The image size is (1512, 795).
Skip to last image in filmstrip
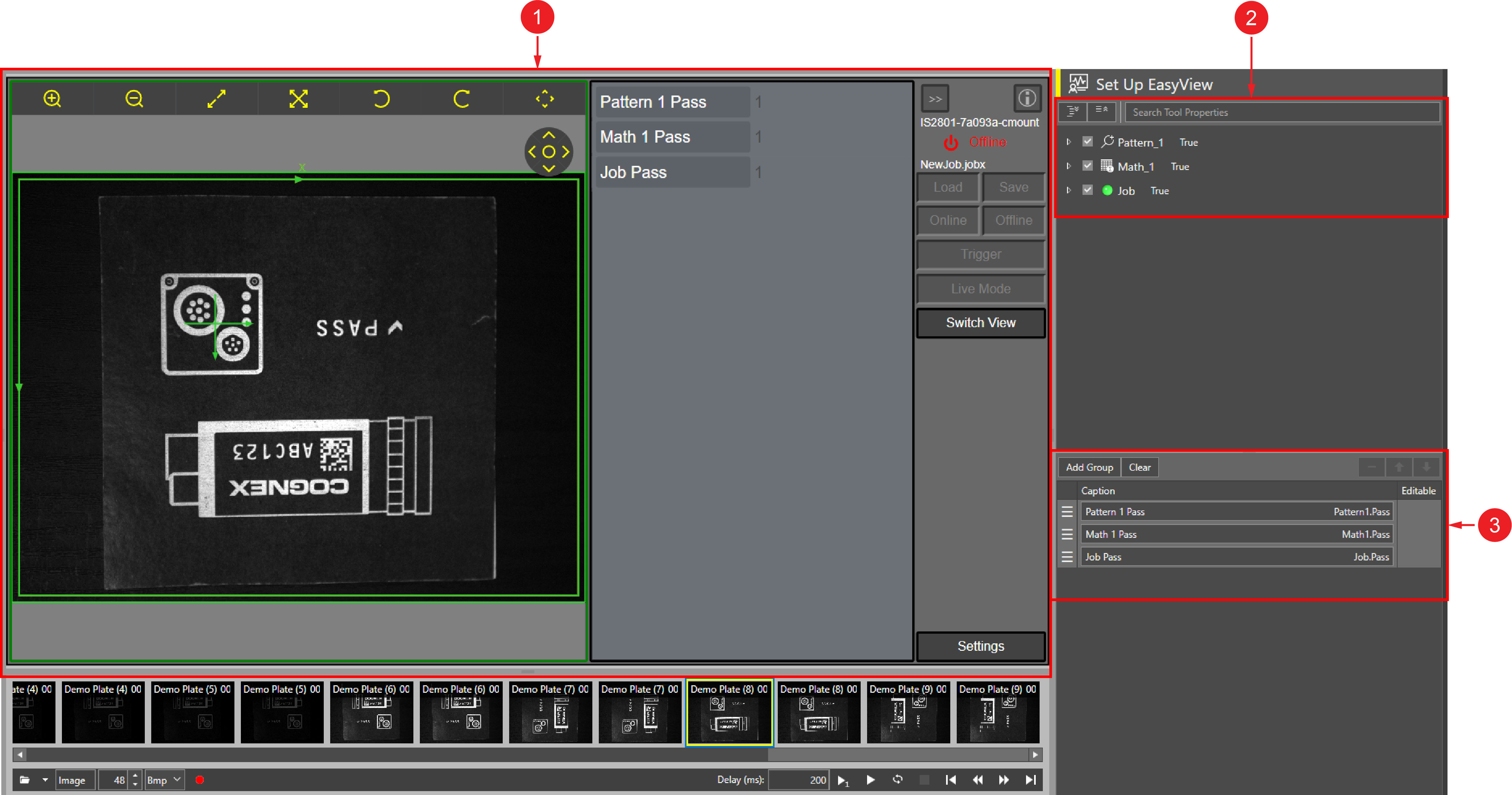(1030, 780)
